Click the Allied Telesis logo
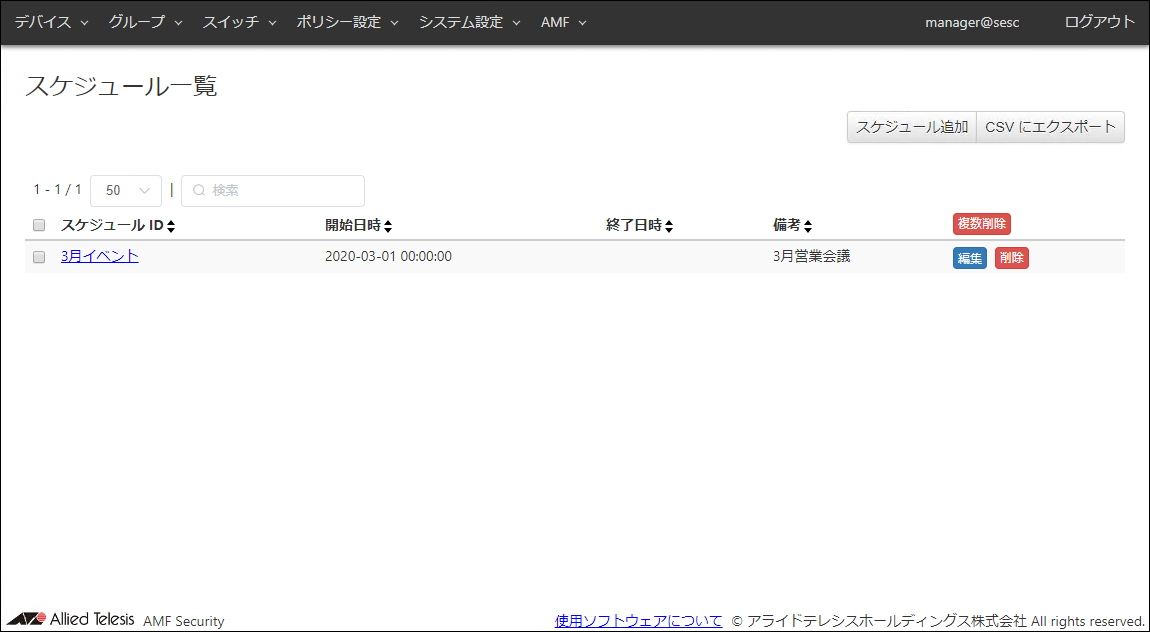1150x632 pixels. pyautogui.click(x=70, y=619)
